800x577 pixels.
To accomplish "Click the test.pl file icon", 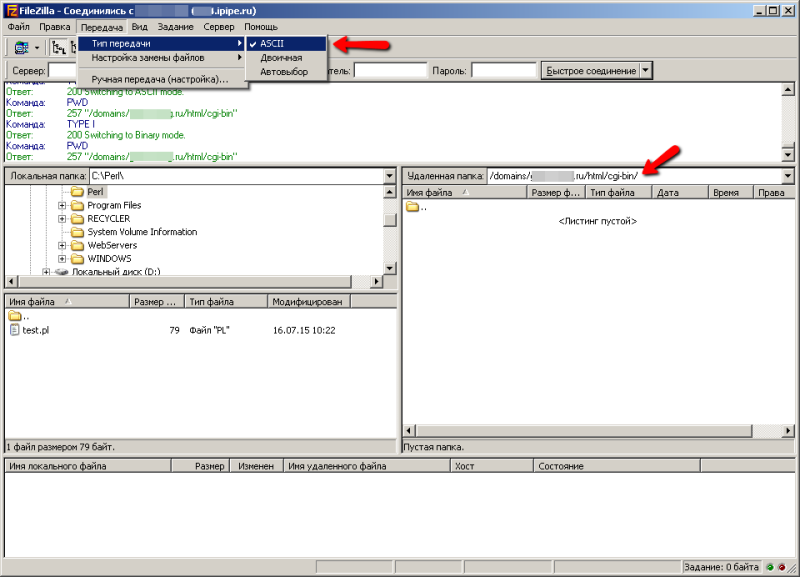I will pos(14,330).
